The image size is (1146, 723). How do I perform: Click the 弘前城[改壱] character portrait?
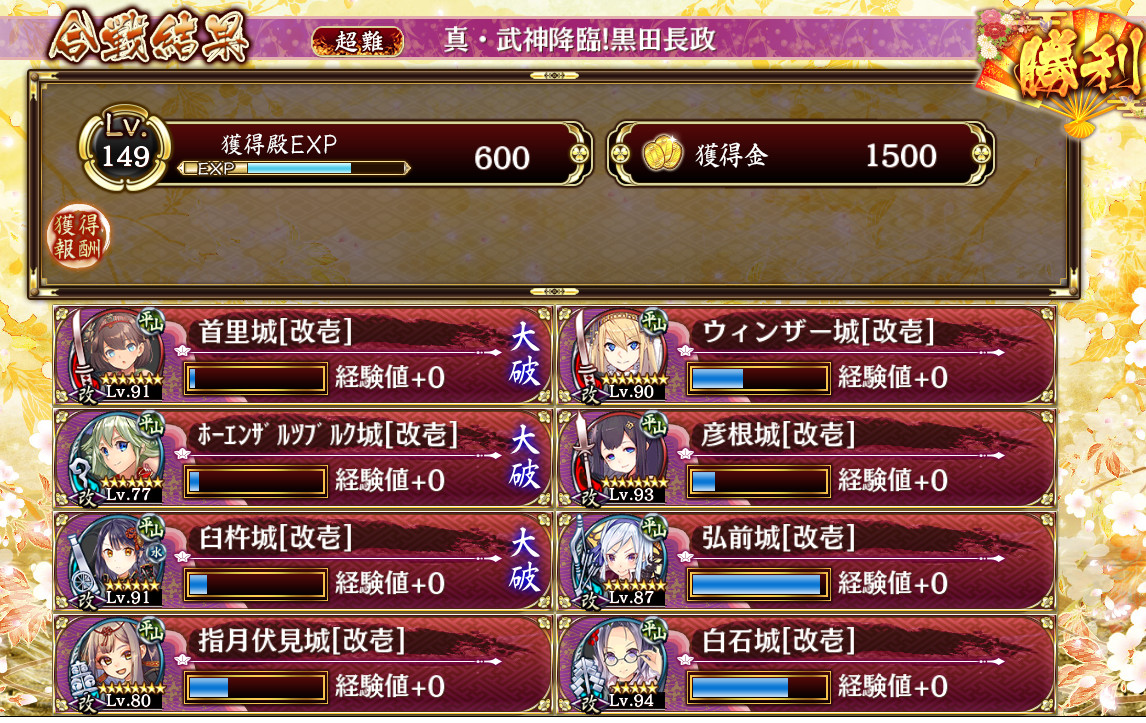click(620, 560)
